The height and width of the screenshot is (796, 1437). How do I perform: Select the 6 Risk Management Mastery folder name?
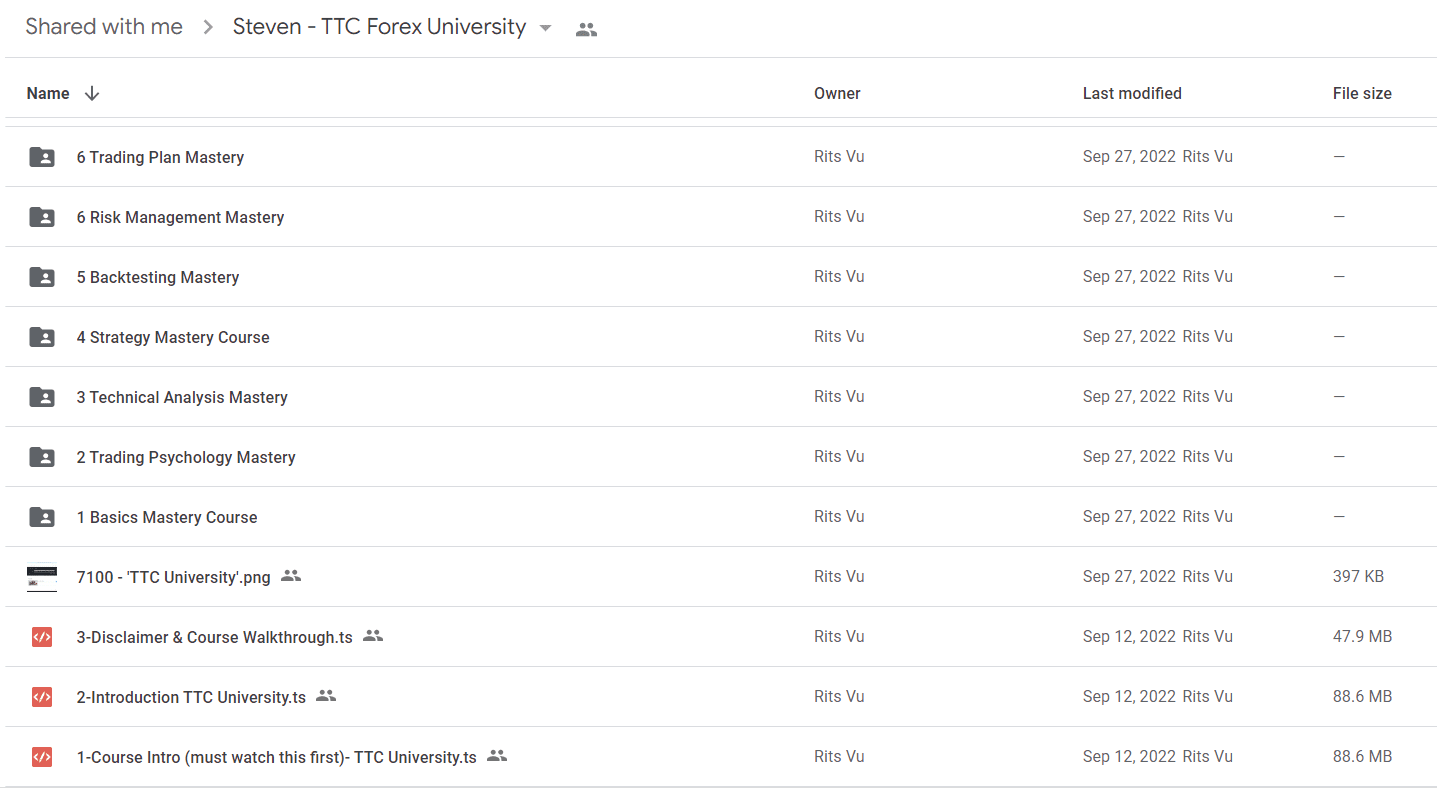(x=180, y=217)
